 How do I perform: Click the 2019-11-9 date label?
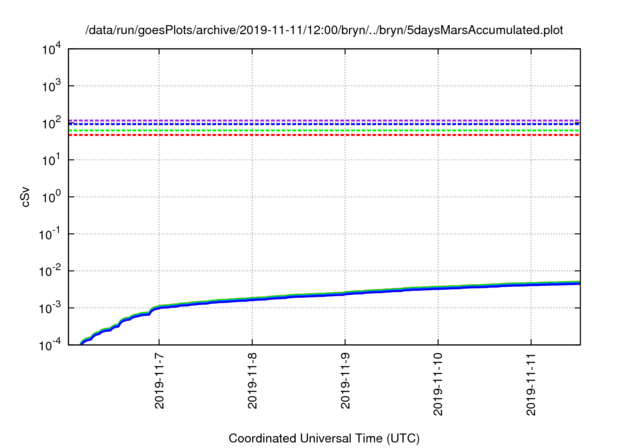click(x=345, y=381)
